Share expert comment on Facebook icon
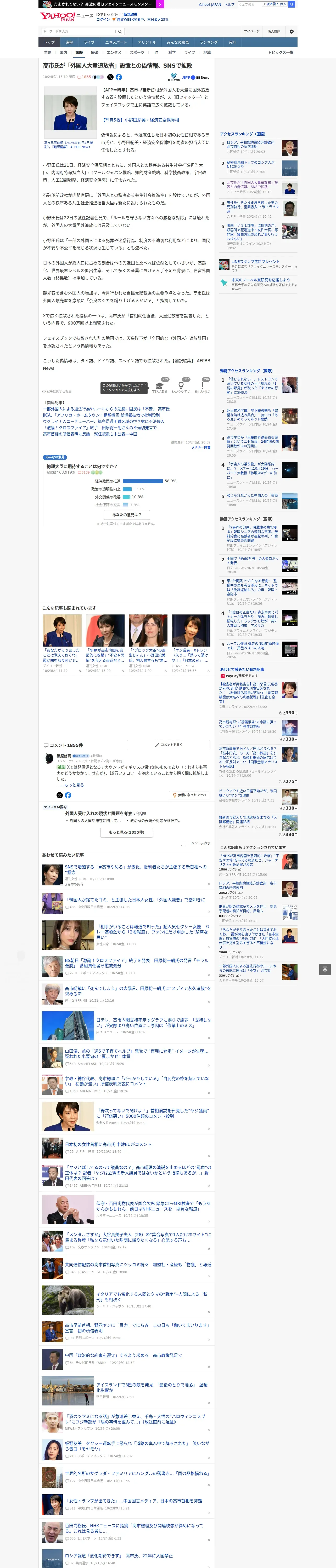The image size is (336, 1568). [x=68, y=795]
